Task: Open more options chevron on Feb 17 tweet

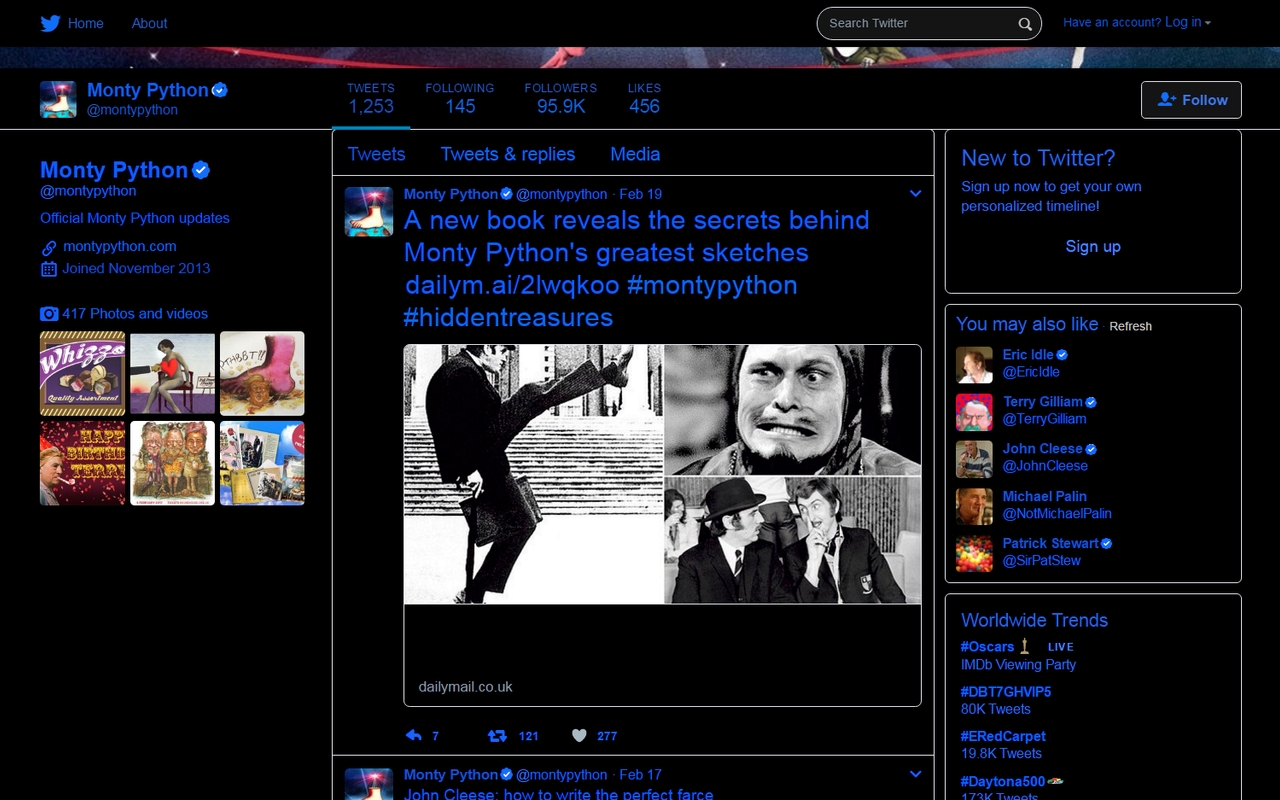Action: [x=915, y=774]
